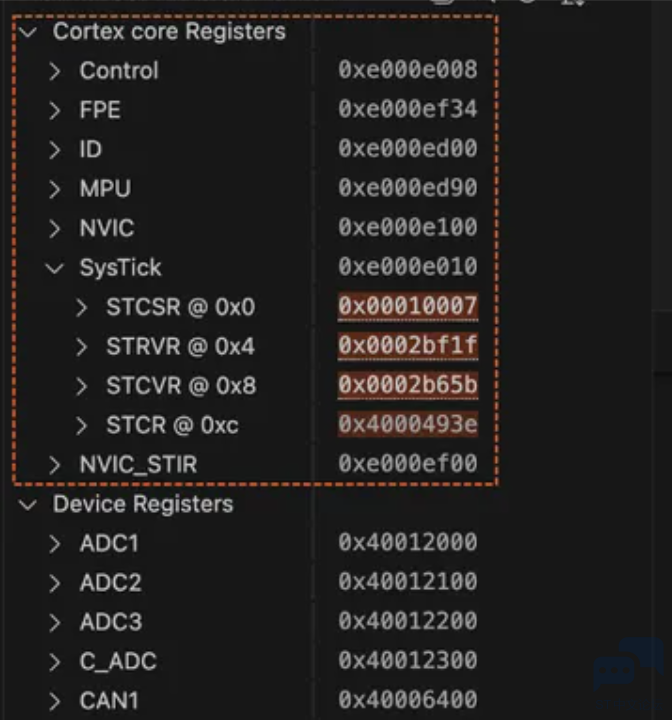Viewport: 672px width, 720px height.
Task: Collapse the Device Registers section
Action: (x=28, y=504)
